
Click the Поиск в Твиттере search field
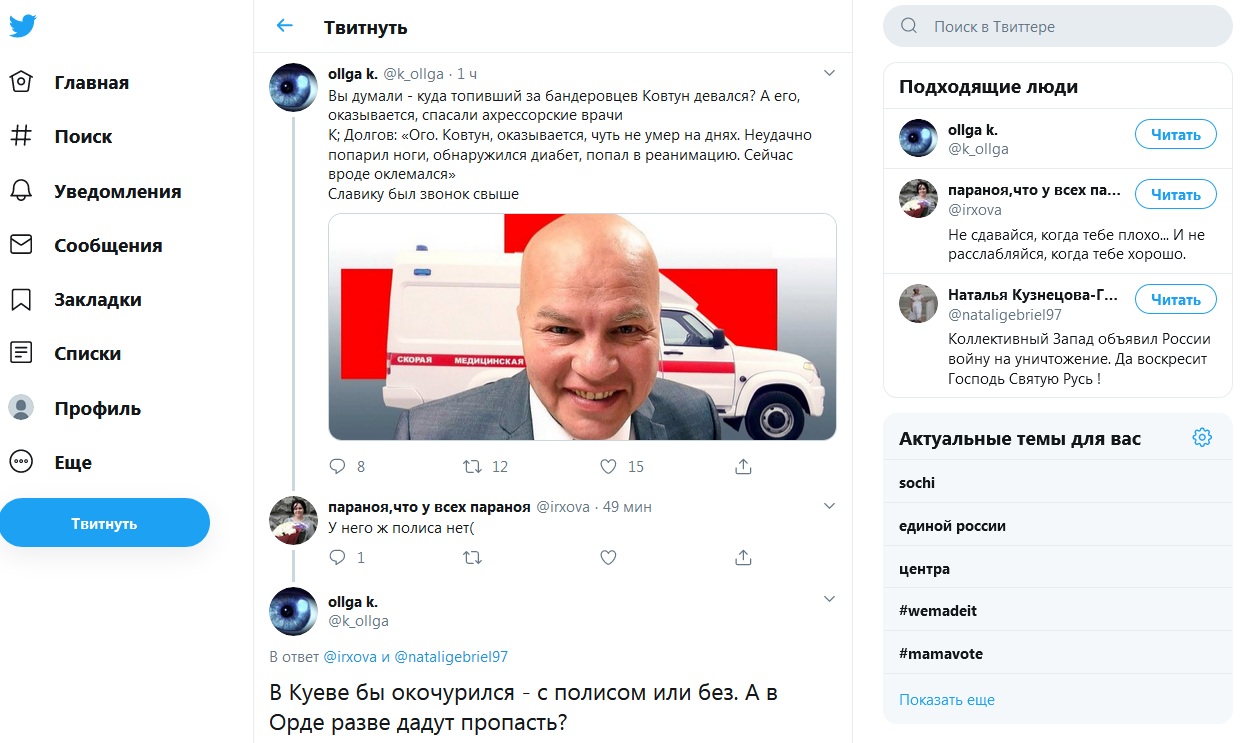tap(1058, 26)
